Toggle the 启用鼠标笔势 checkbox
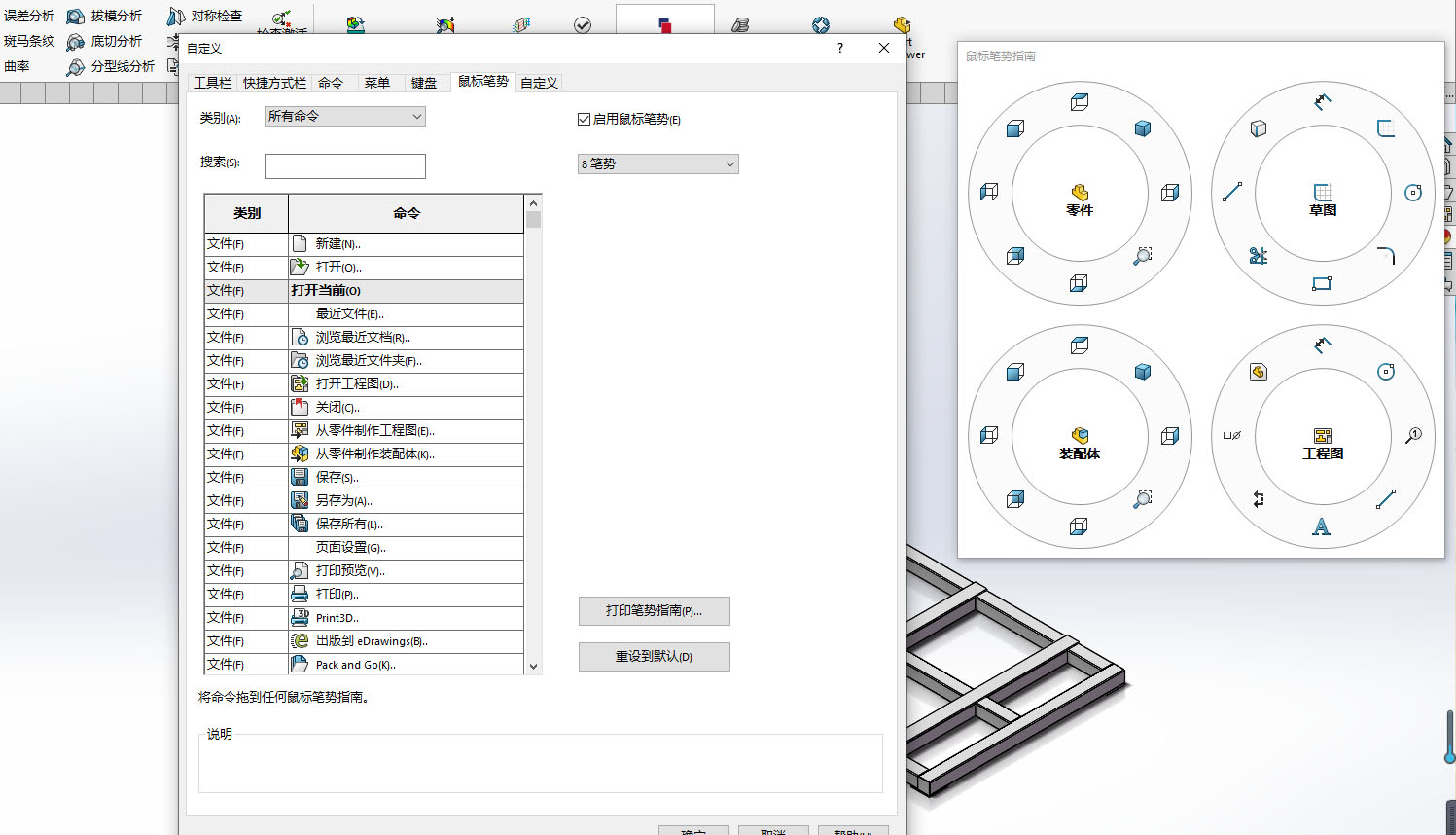The image size is (1456, 835). 584,119
